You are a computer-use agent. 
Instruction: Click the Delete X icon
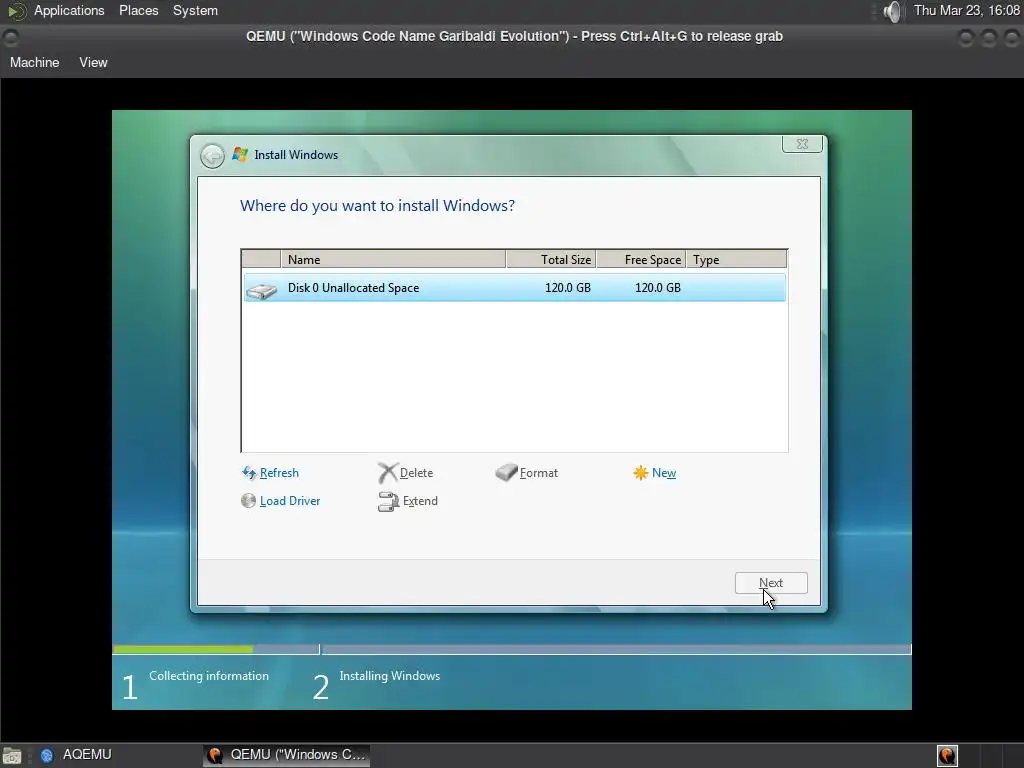387,473
